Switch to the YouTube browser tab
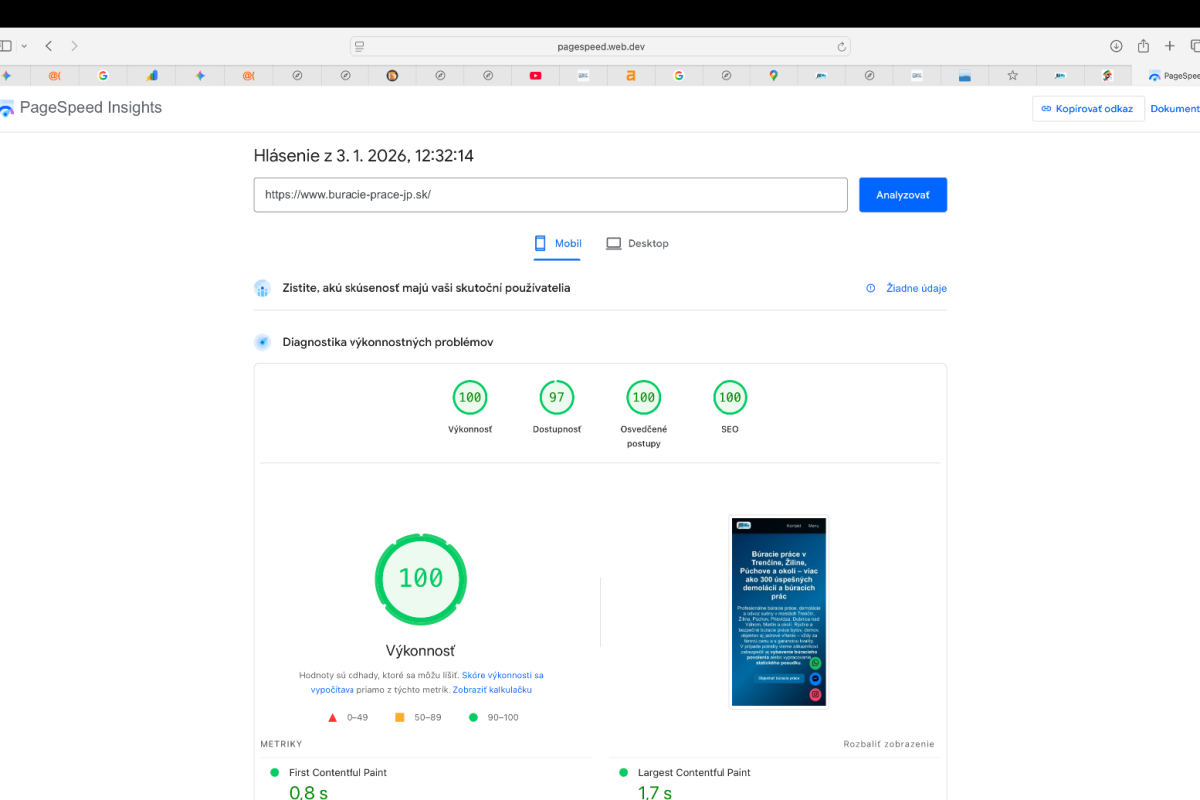 tap(535, 75)
